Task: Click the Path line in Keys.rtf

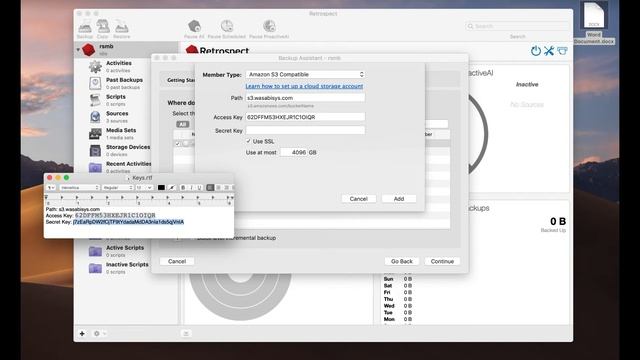Action: [73, 209]
